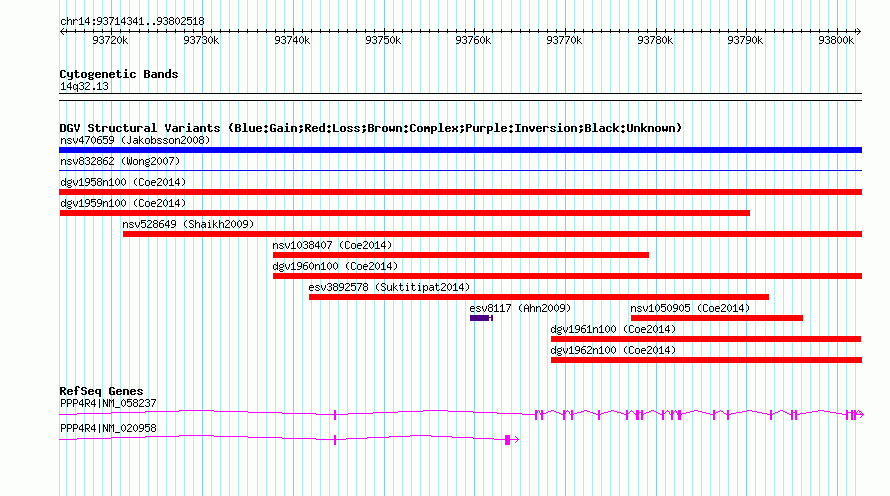890x496 pixels.
Task: Click the 93740k ruler position
Action: (292, 40)
